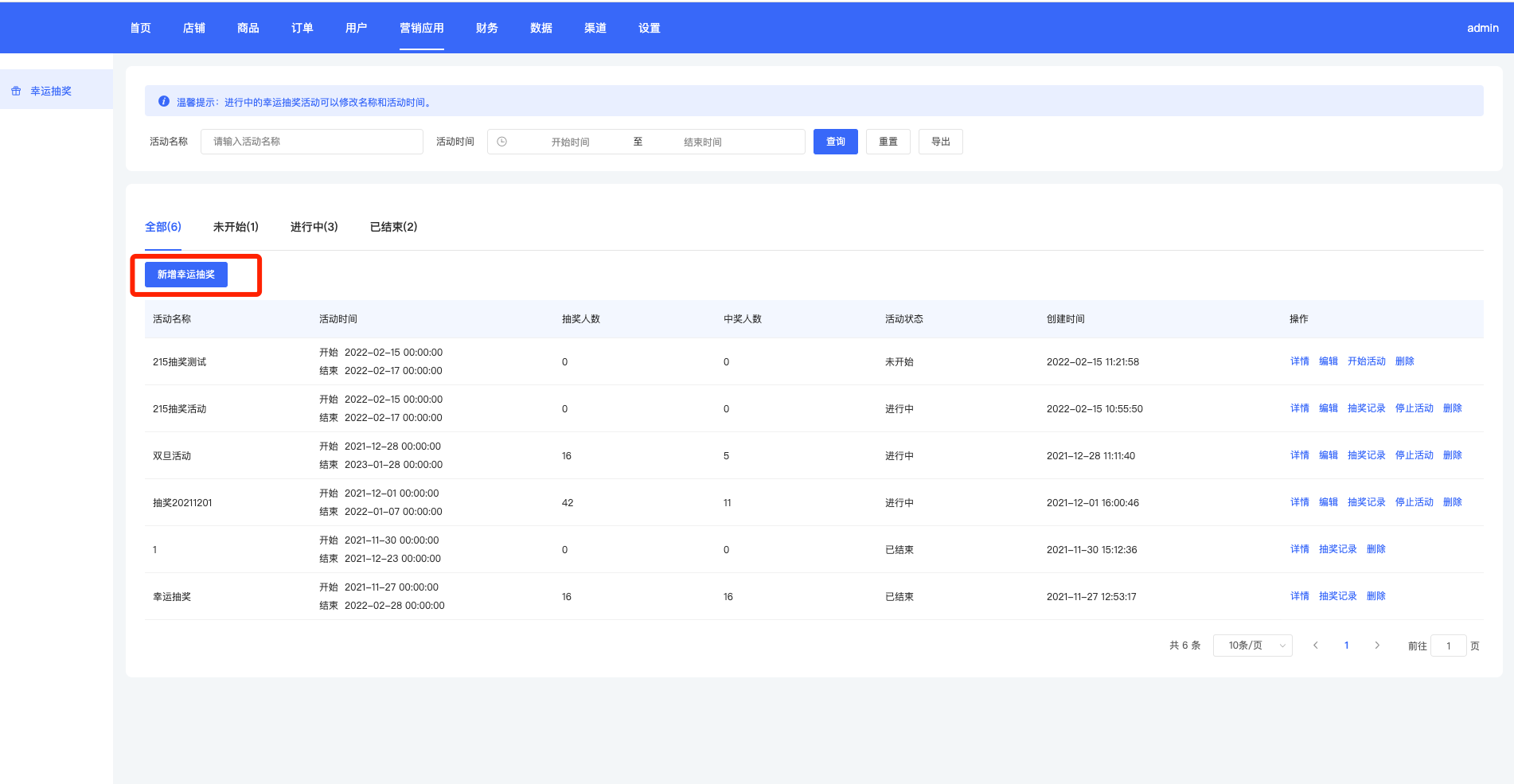This screenshot has height=784, width=1514.
Task: Open the 财务 menu in top navigation
Action: pos(486,28)
